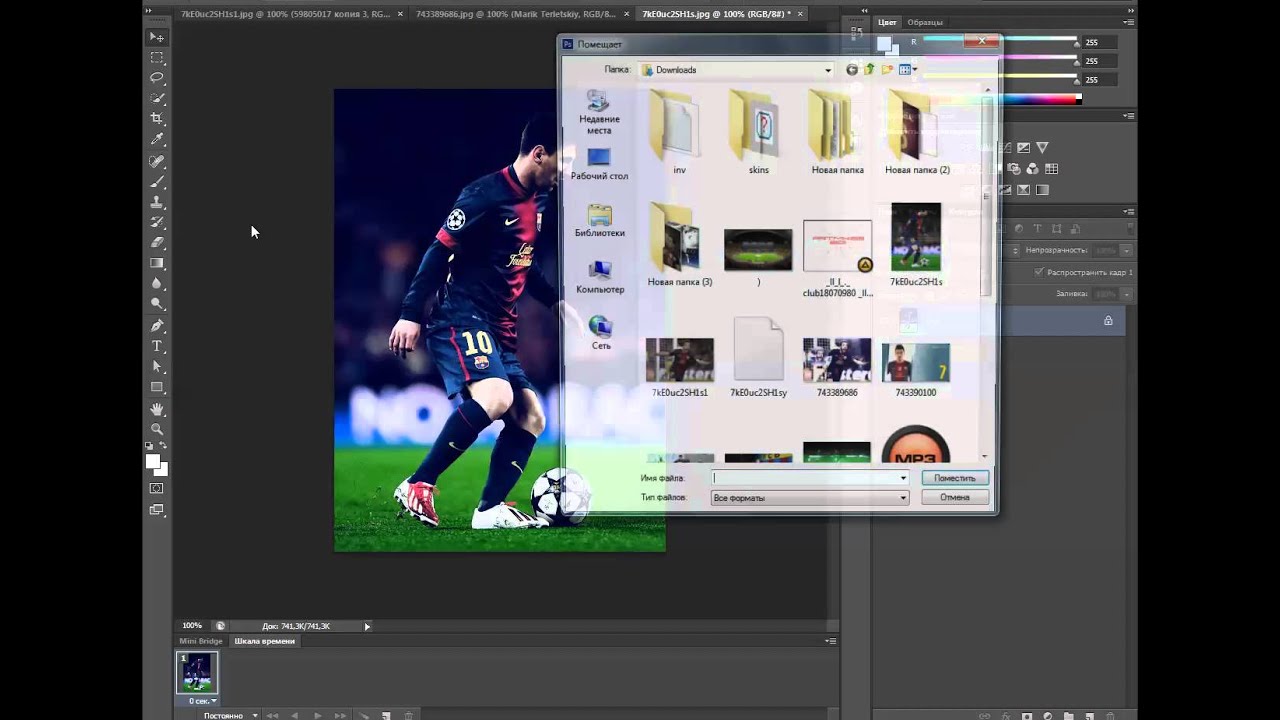Switch to the Цвет panel tab
This screenshot has height=720, width=1280.
click(887, 22)
